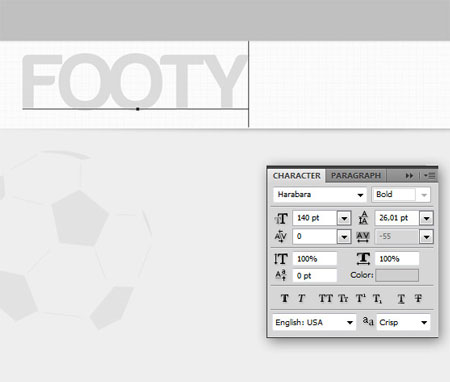
Task: Click the Subscript style icon
Action: tap(377, 298)
